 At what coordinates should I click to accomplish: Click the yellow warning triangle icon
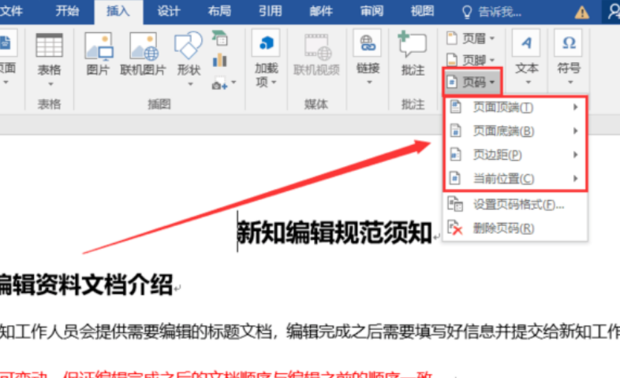coord(582,13)
